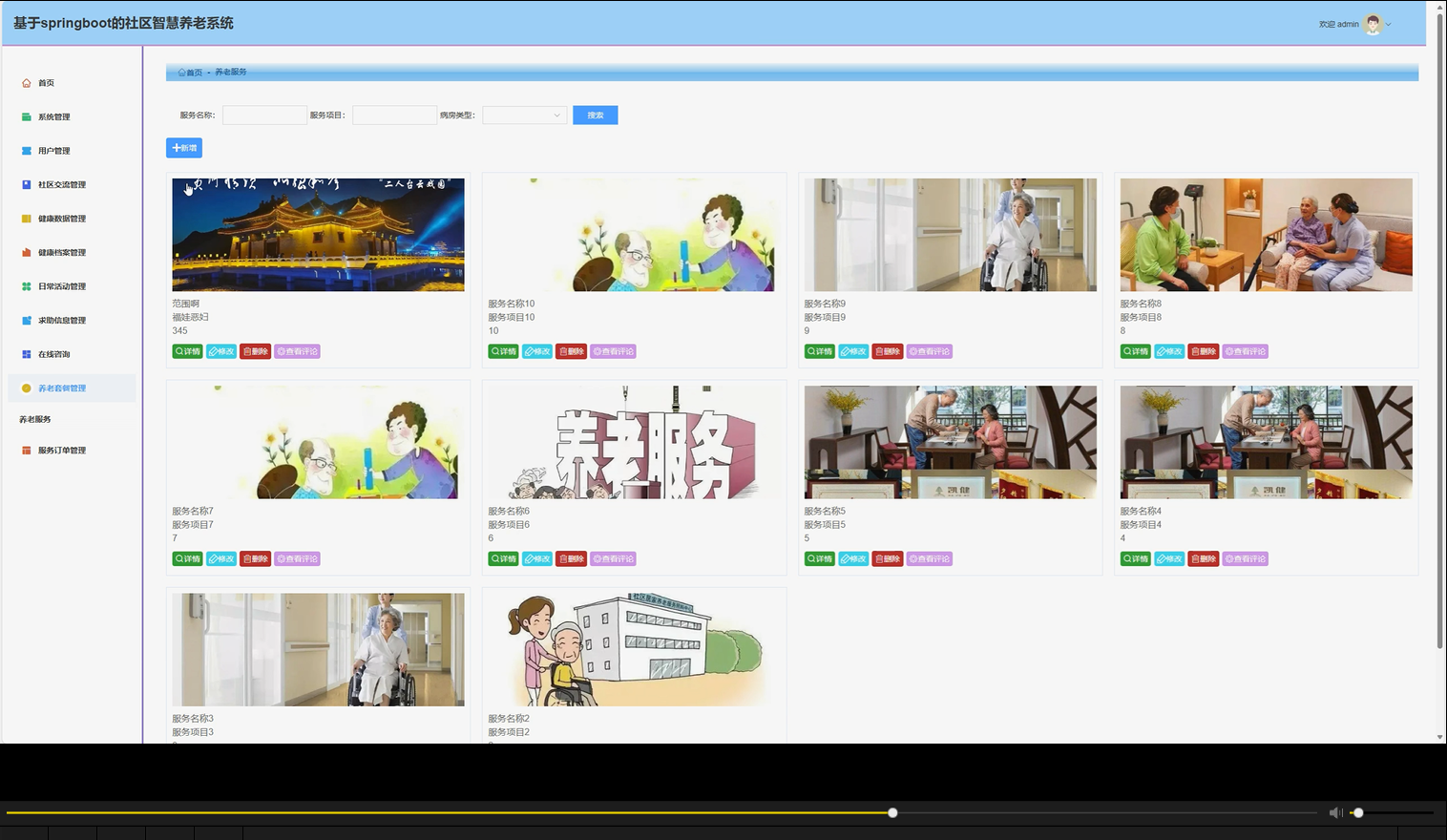Click 首页 link in breadcrumb
The width and height of the screenshot is (1447, 840).
[x=194, y=73]
